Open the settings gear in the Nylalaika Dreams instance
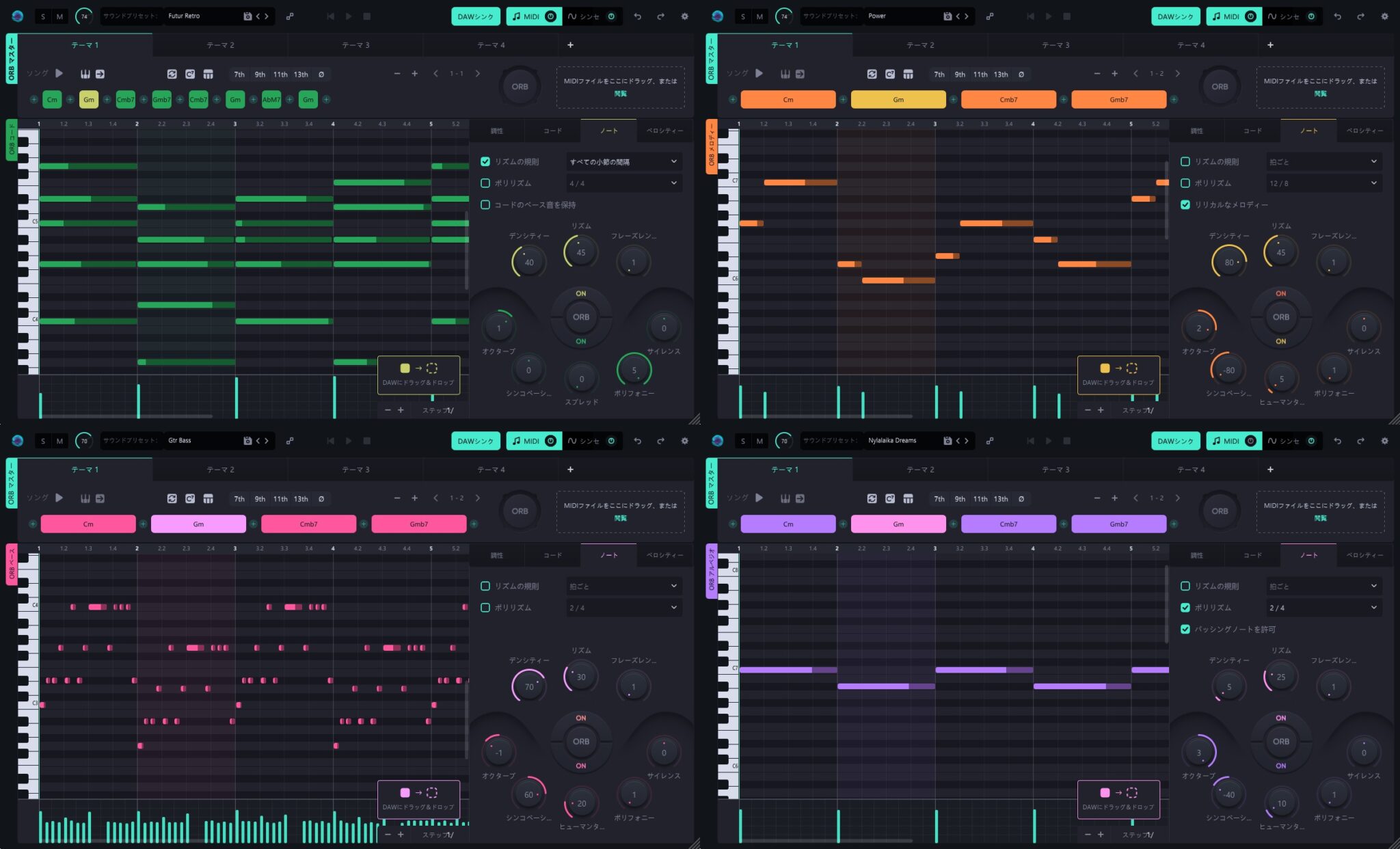Screen dimensions: 1400x849 pos(1385,441)
